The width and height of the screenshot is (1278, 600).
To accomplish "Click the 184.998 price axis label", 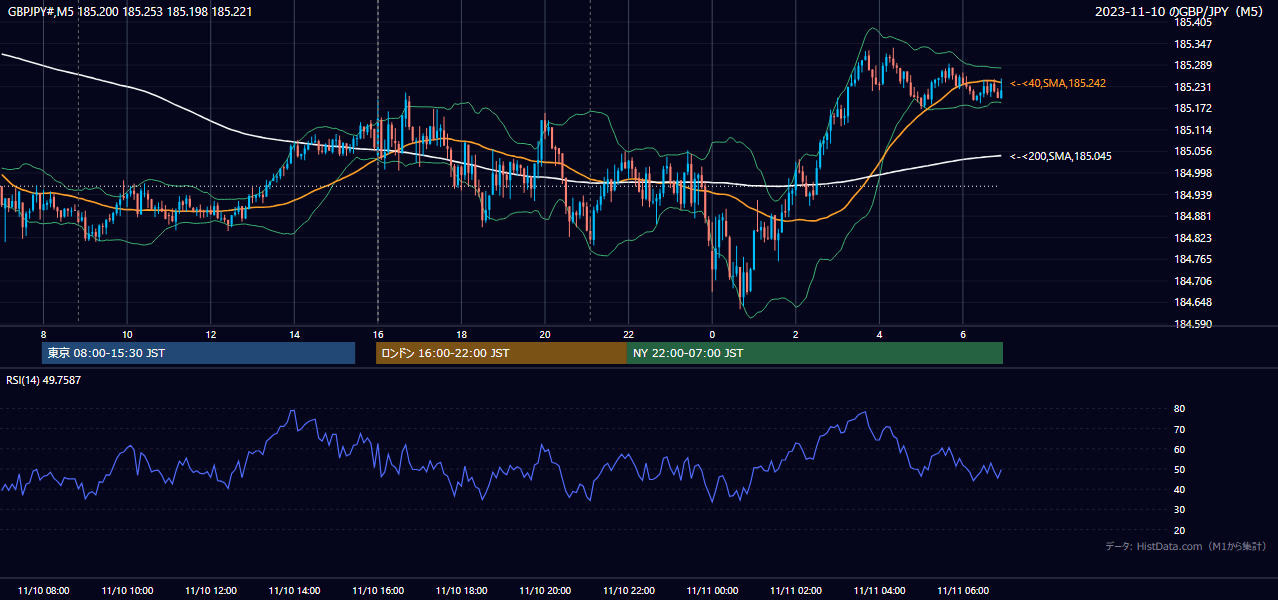I will point(1193,173).
